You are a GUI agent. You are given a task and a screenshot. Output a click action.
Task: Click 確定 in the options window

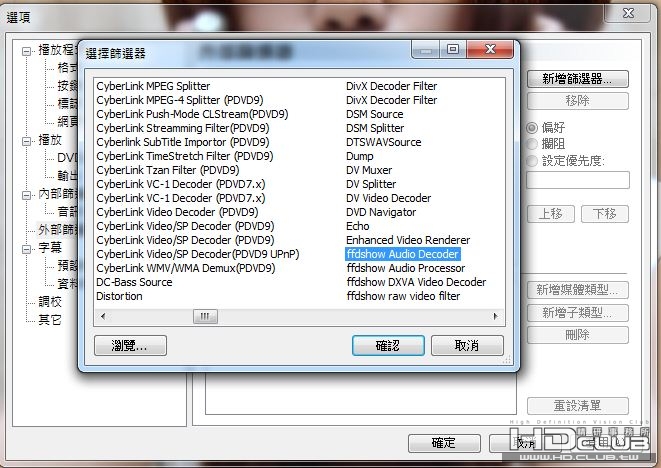point(444,443)
